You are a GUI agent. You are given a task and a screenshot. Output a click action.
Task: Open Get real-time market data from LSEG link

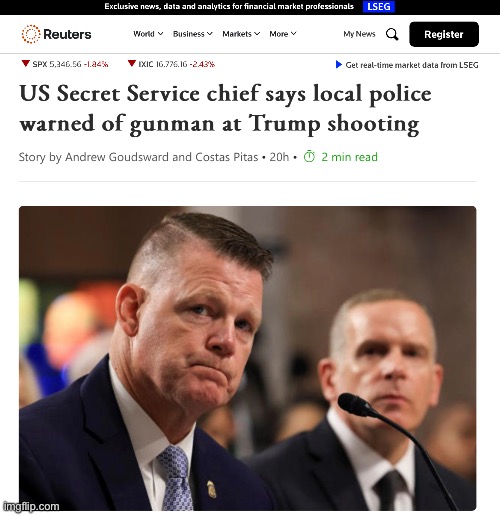pyautogui.click(x=412, y=65)
